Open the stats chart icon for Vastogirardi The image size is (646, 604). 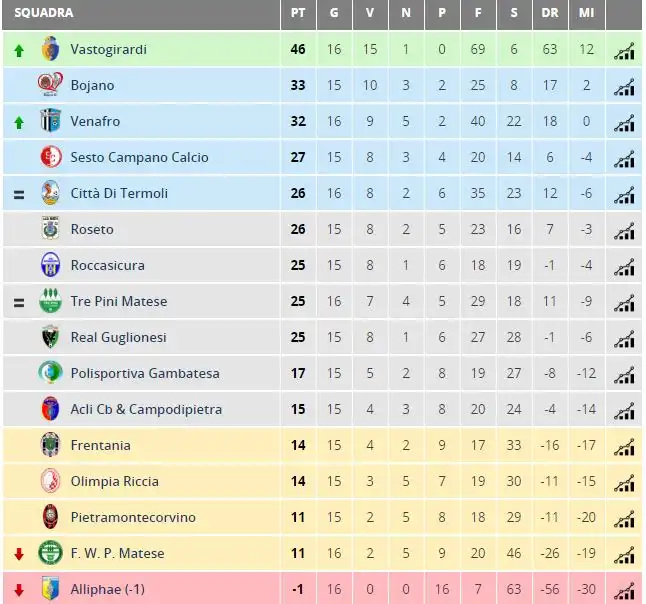(x=624, y=51)
